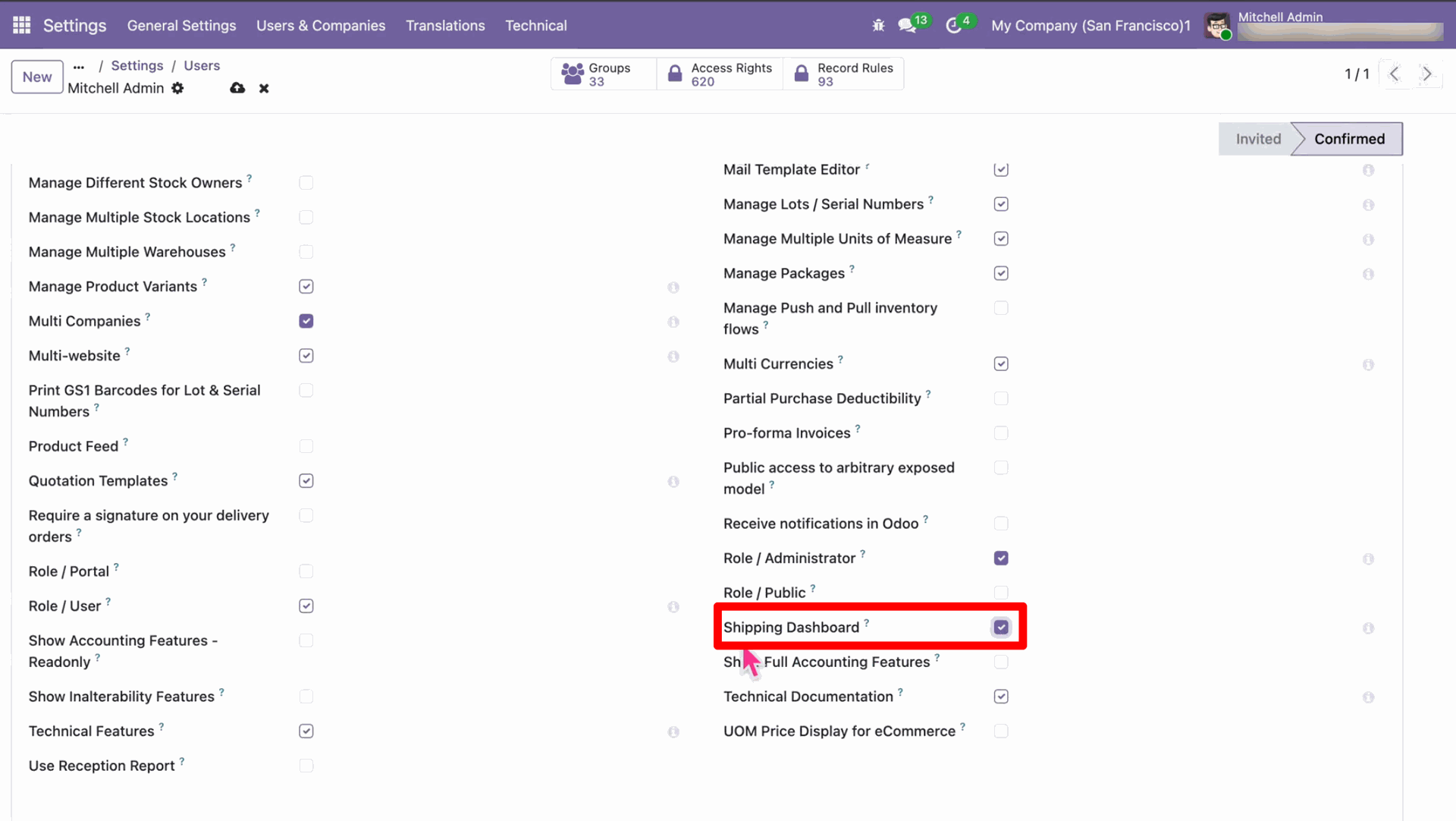1456x821 pixels.
Task: Go to the previous record arrow
Action: pos(1394,74)
